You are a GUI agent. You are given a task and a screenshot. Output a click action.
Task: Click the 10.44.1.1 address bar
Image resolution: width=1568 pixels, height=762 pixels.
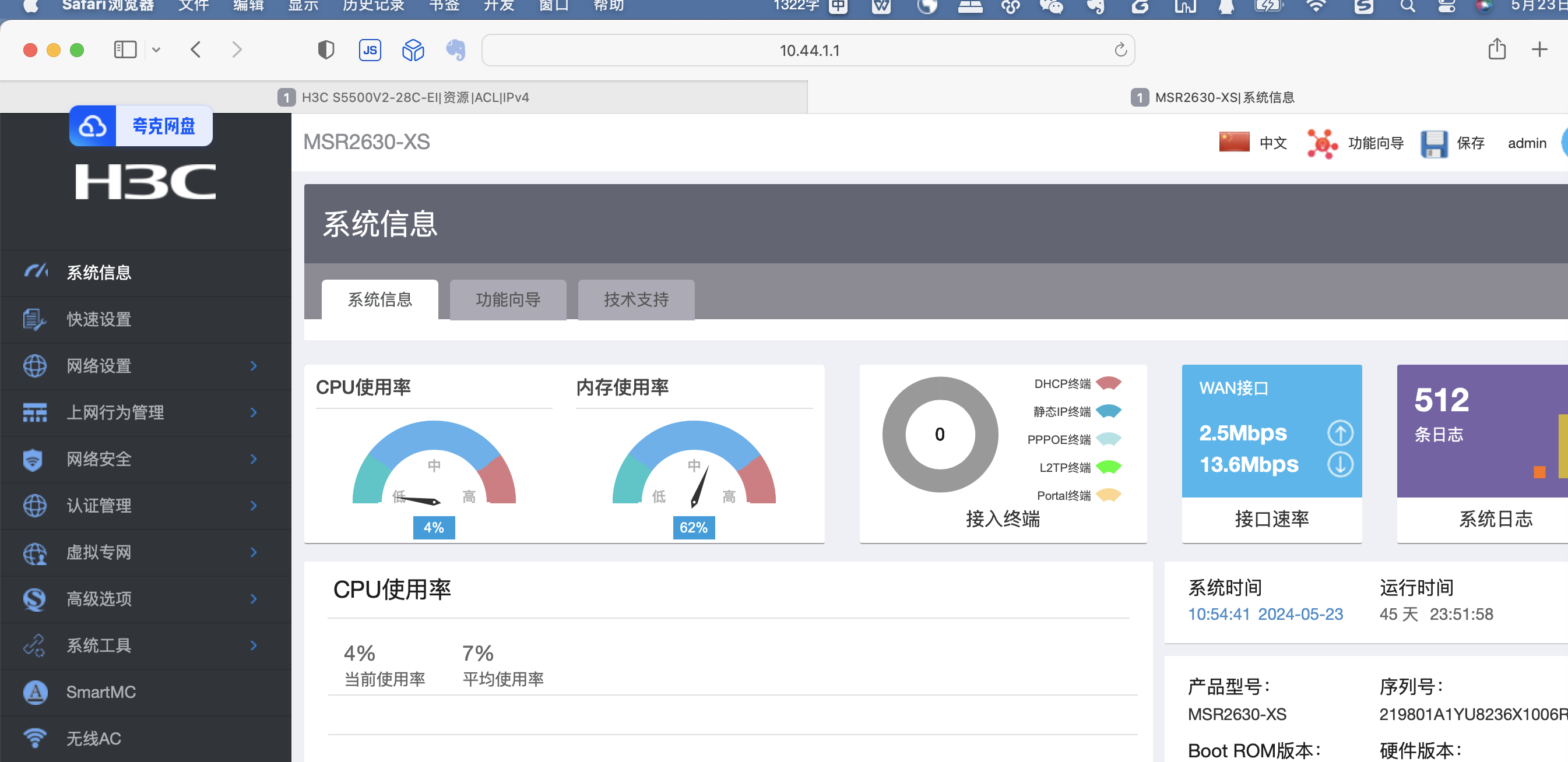tap(808, 51)
